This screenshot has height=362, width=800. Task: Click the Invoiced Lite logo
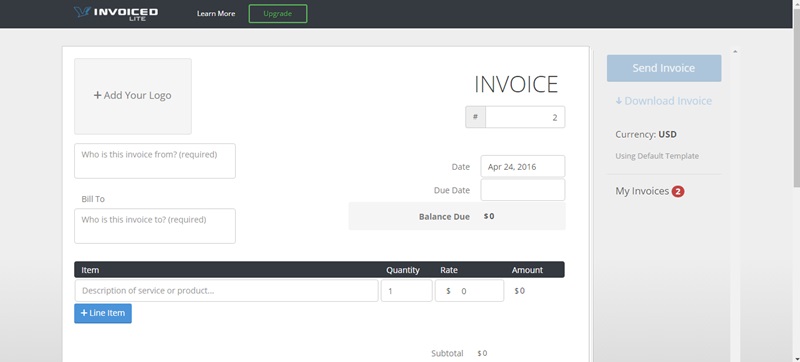point(116,13)
